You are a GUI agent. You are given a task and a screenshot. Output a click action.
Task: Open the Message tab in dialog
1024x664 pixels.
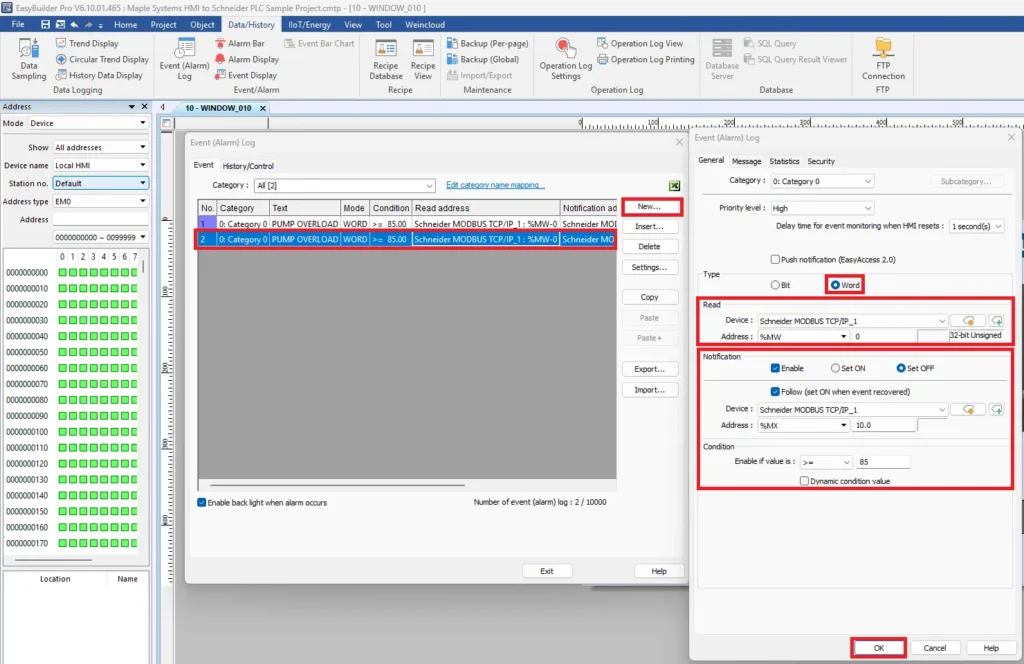tap(746, 161)
